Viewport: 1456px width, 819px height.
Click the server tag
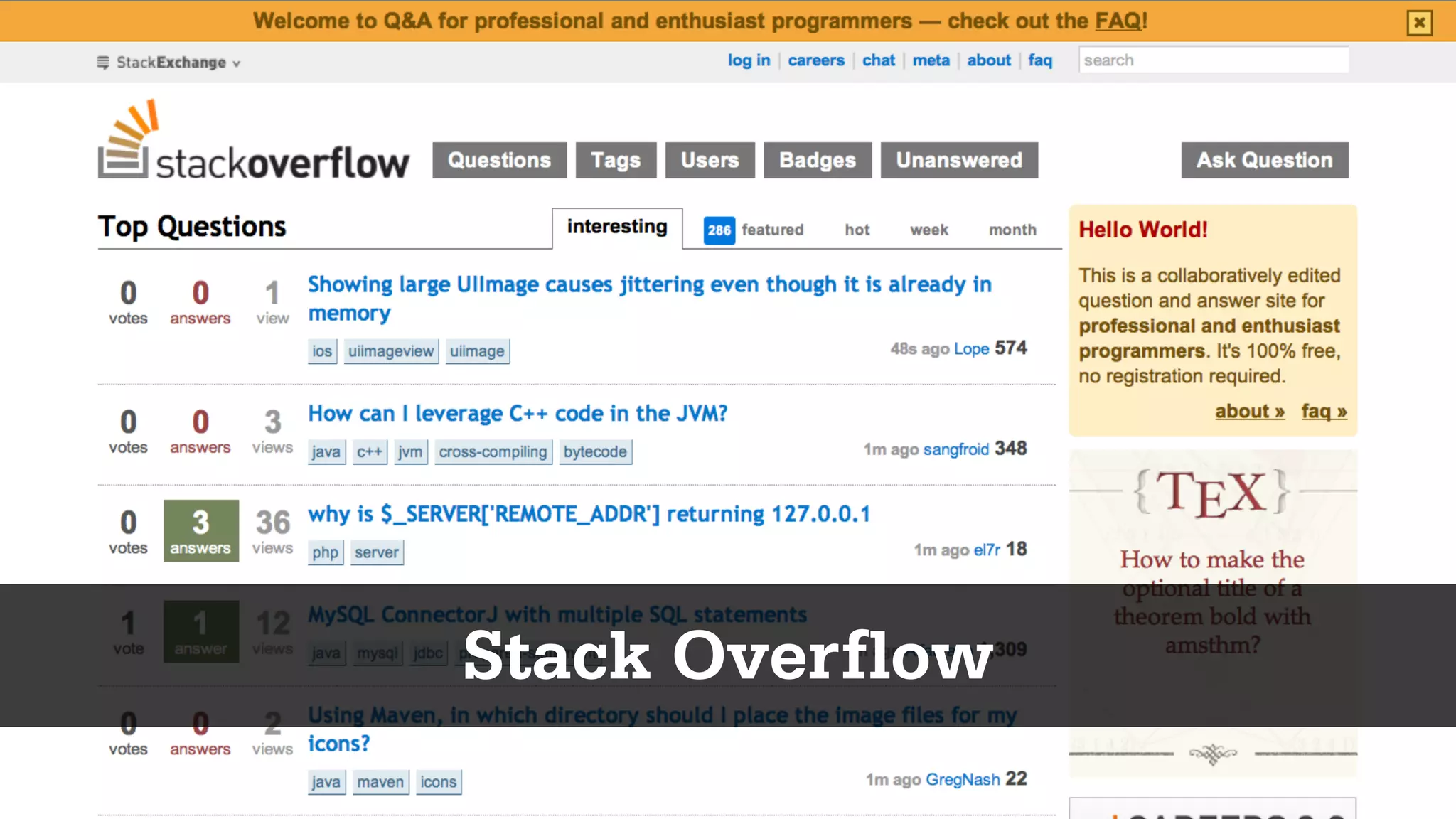tap(377, 552)
